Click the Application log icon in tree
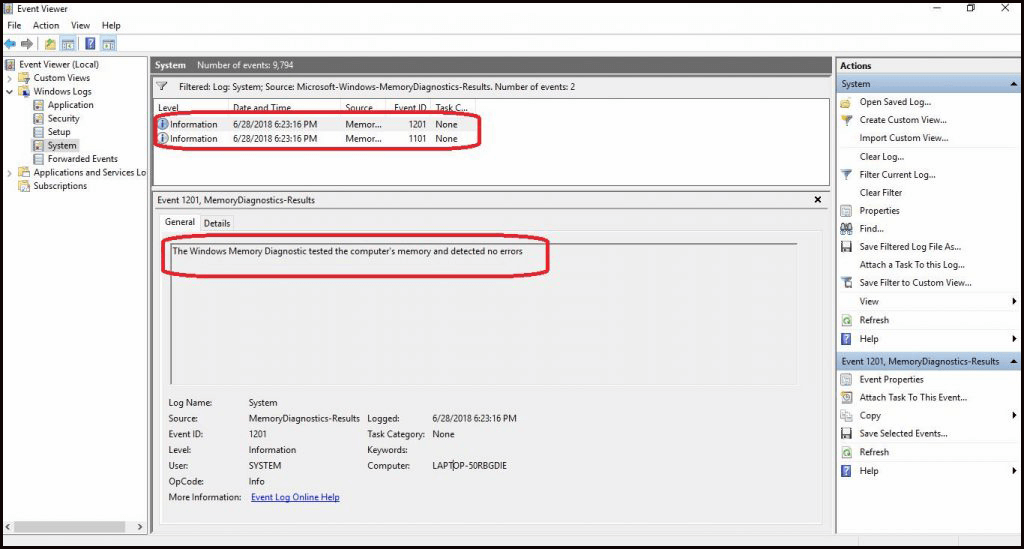This screenshot has height=549, width=1024. pyautogui.click(x=39, y=105)
